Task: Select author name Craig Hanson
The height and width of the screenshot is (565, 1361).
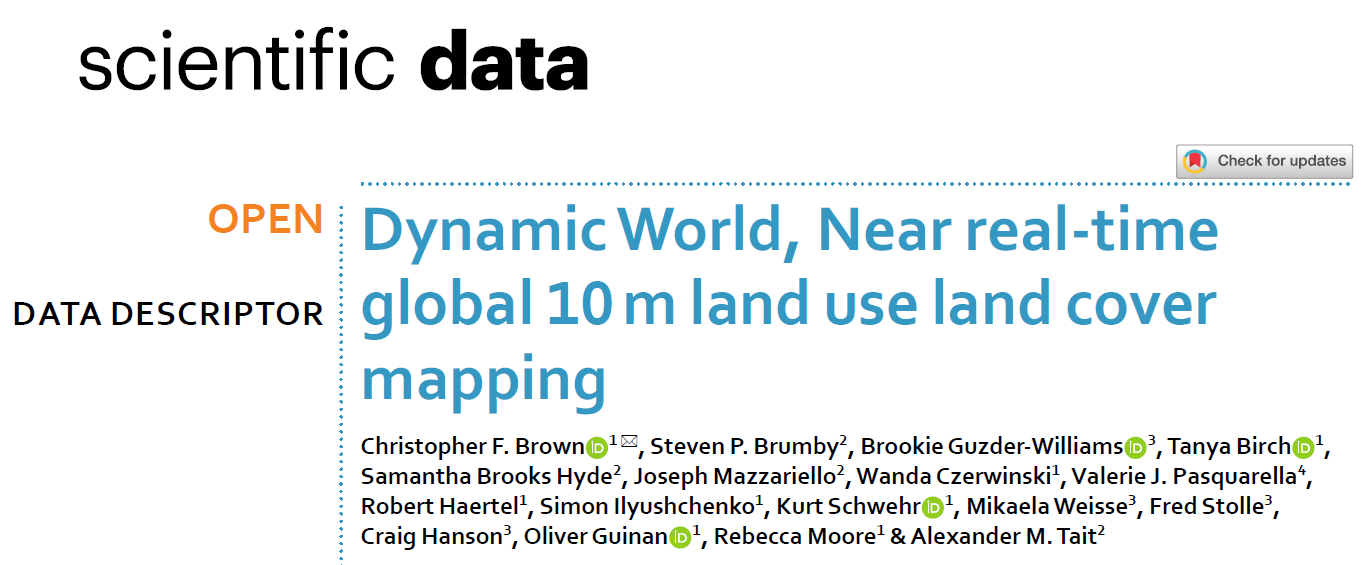Action: tap(431, 537)
